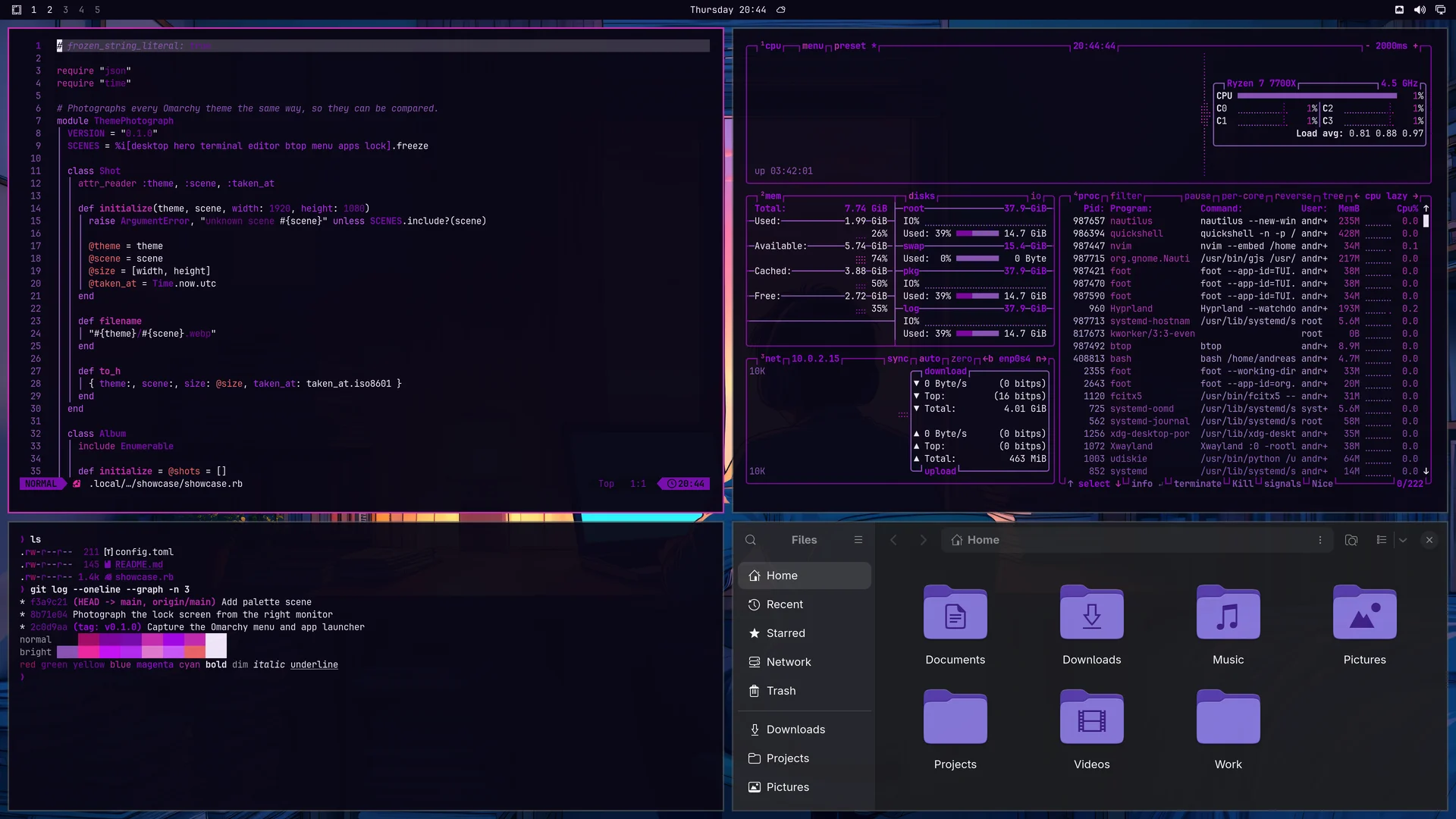
Task: Click terminate in btop proc footer
Action: point(1197,484)
